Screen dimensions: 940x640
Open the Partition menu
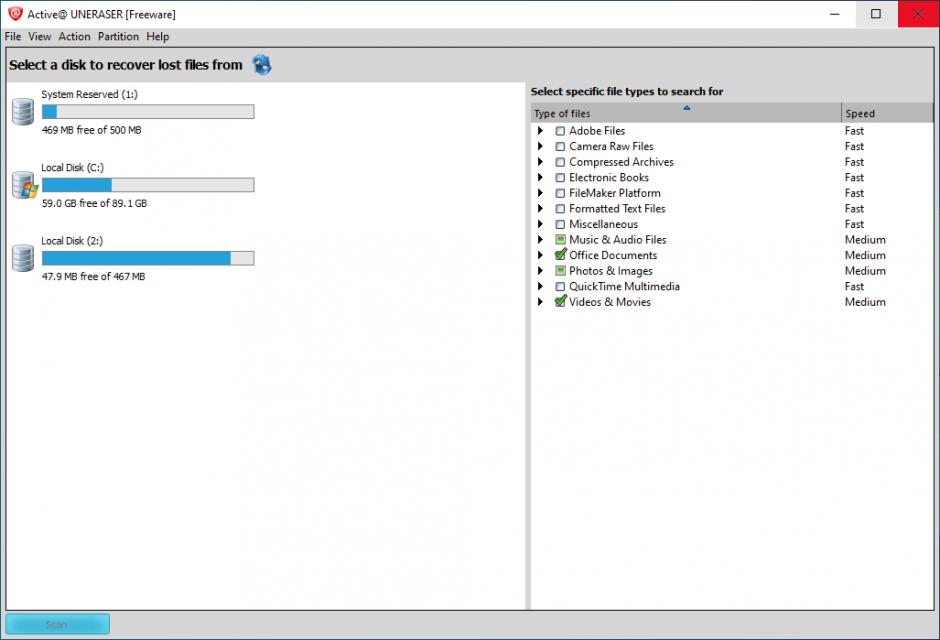118,37
